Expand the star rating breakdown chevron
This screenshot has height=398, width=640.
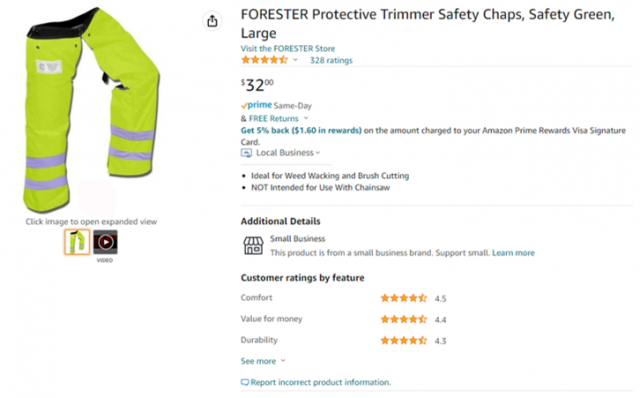tap(295, 60)
